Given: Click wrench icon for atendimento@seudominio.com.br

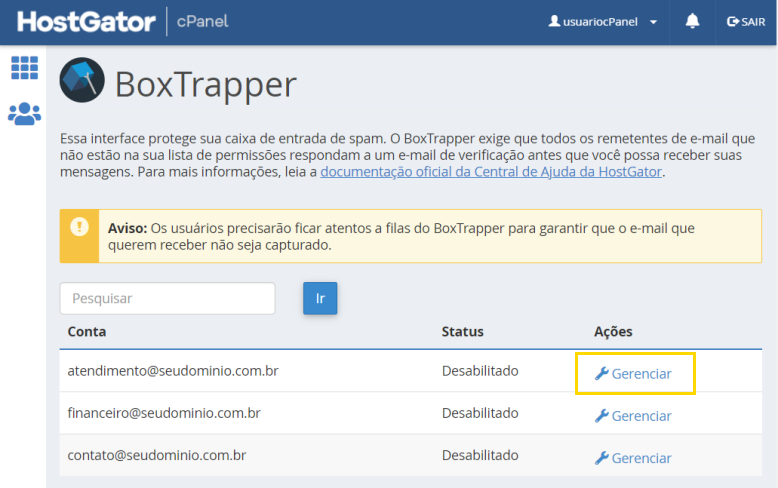Looking at the screenshot, I should tap(601, 373).
